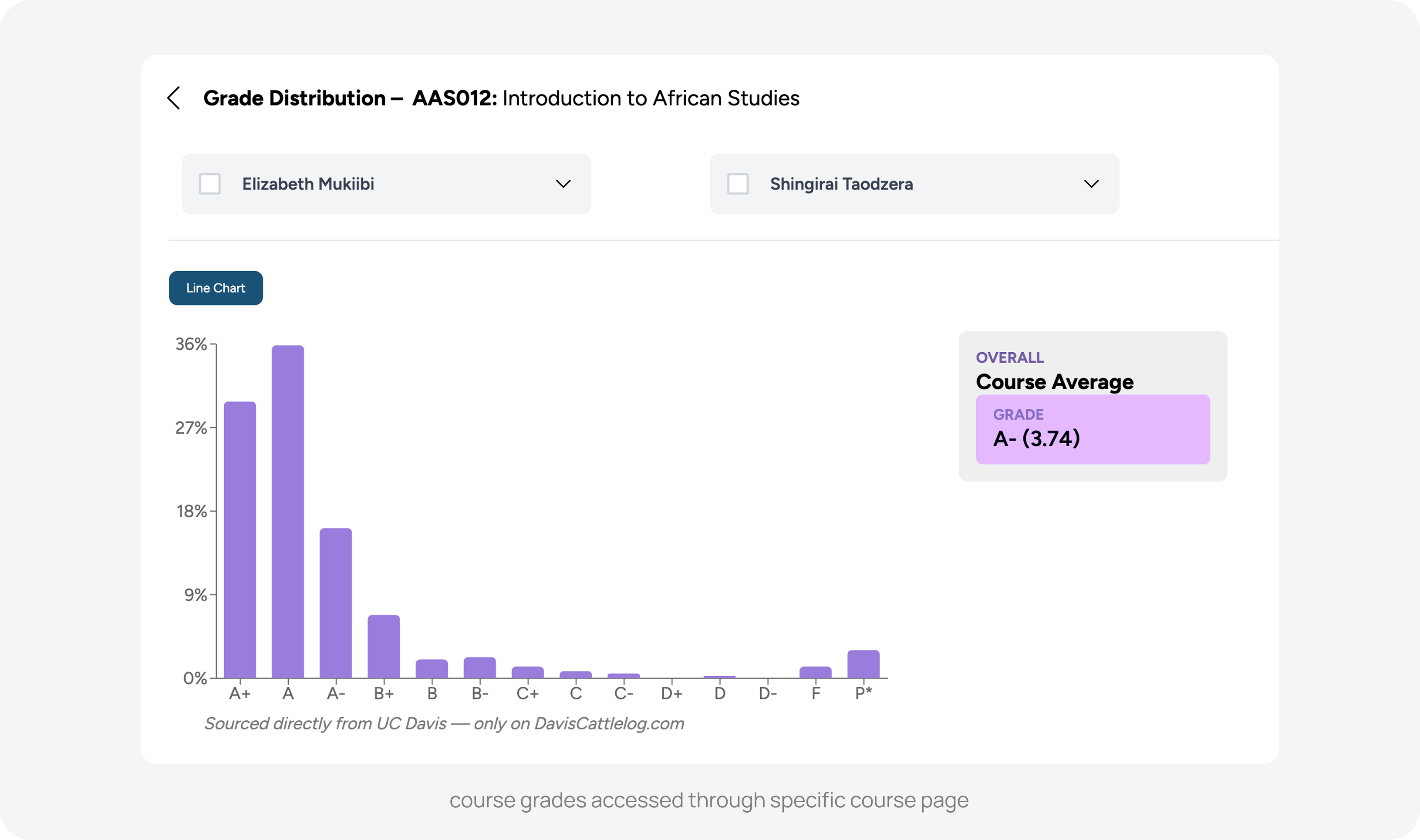
Task: Click the purple 'GRADE' label
Action: tap(1019, 415)
